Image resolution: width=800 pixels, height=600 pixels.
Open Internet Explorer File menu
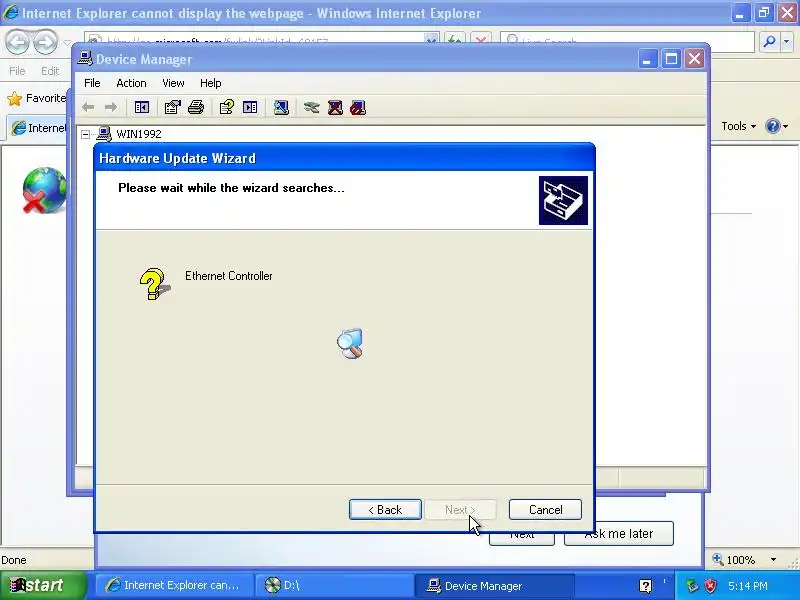pos(17,71)
